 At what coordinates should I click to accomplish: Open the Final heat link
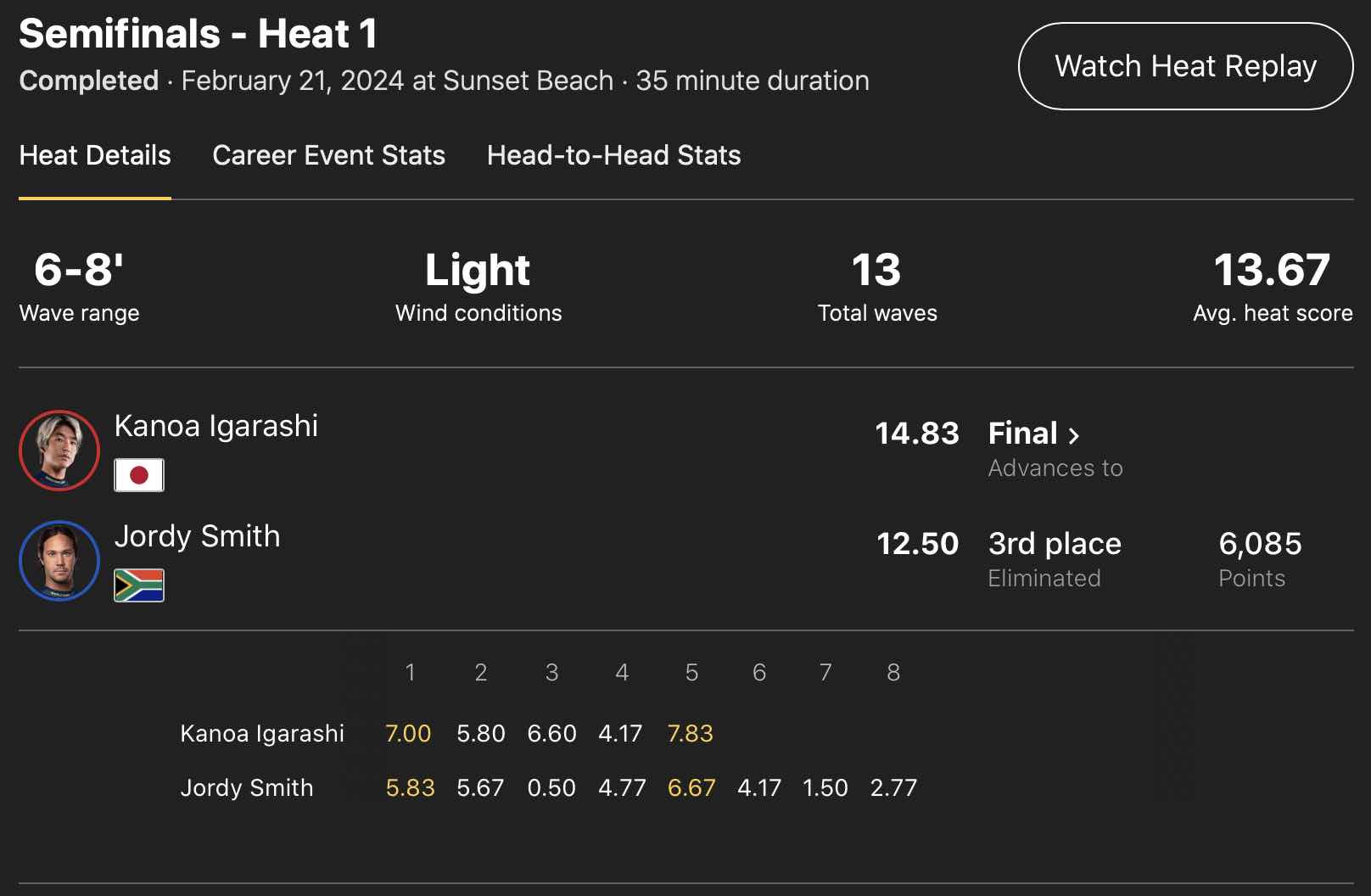click(1023, 434)
